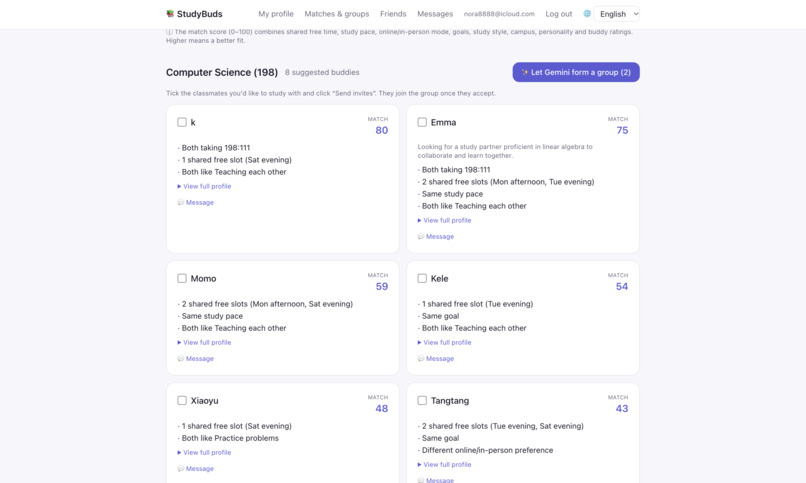Expand View full profile on Xiaoyu's card
This screenshot has width=806, height=483.
204,452
